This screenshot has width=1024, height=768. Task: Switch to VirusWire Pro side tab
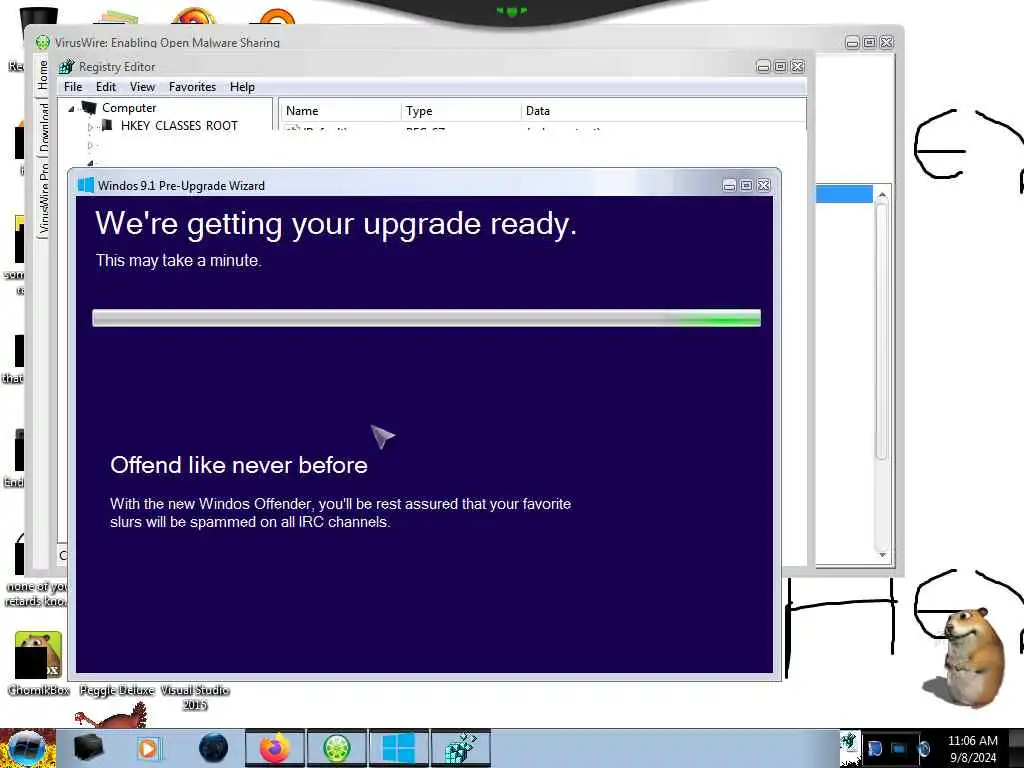(43, 196)
